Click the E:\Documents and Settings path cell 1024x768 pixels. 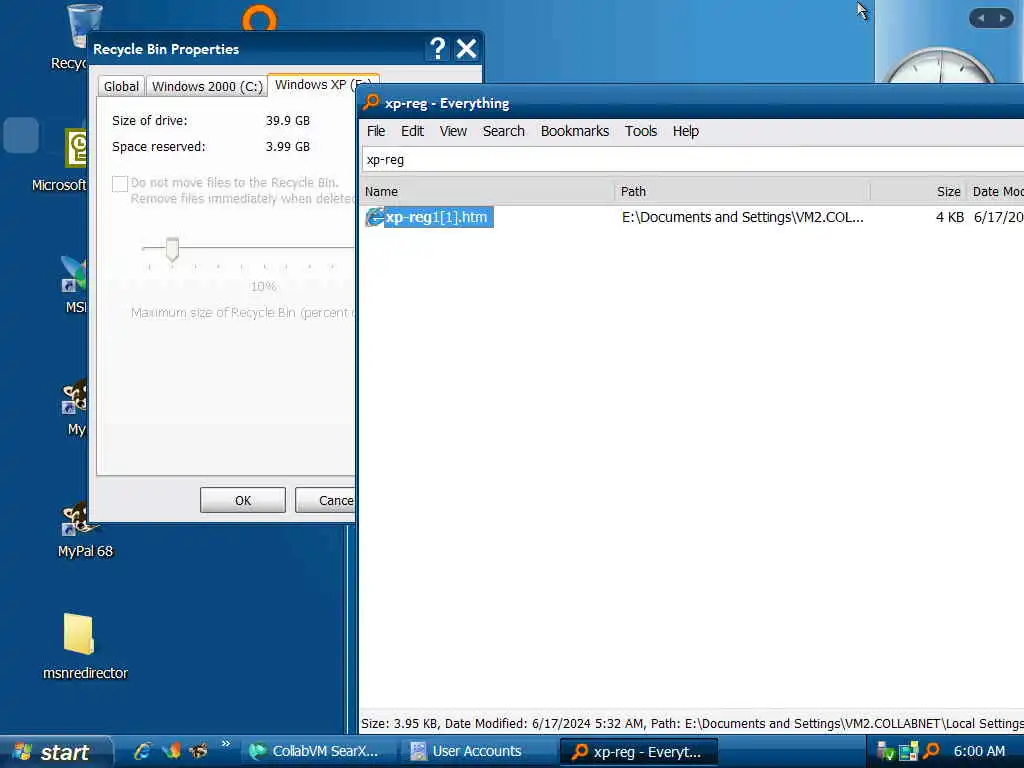coord(743,217)
